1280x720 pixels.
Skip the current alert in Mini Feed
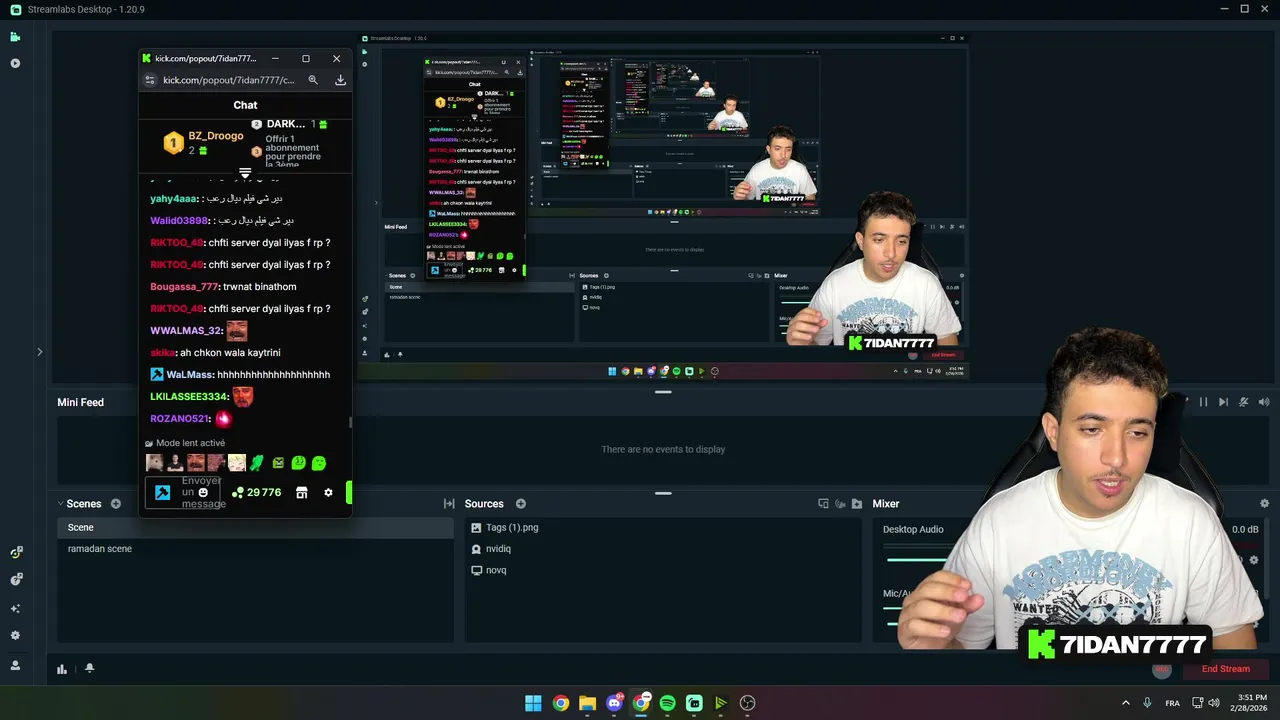(x=1223, y=402)
